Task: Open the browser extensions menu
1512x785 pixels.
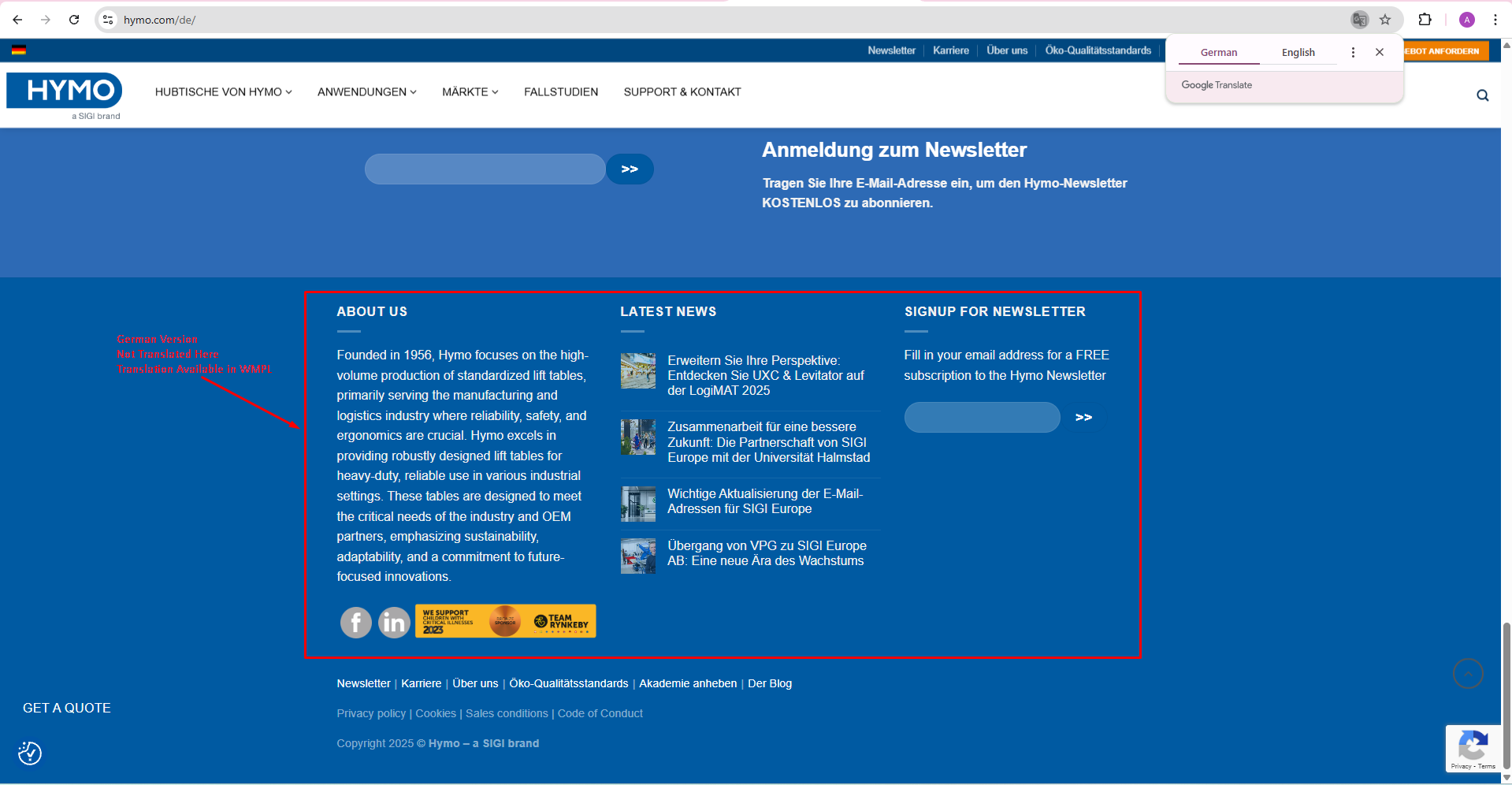Action: (x=1425, y=20)
